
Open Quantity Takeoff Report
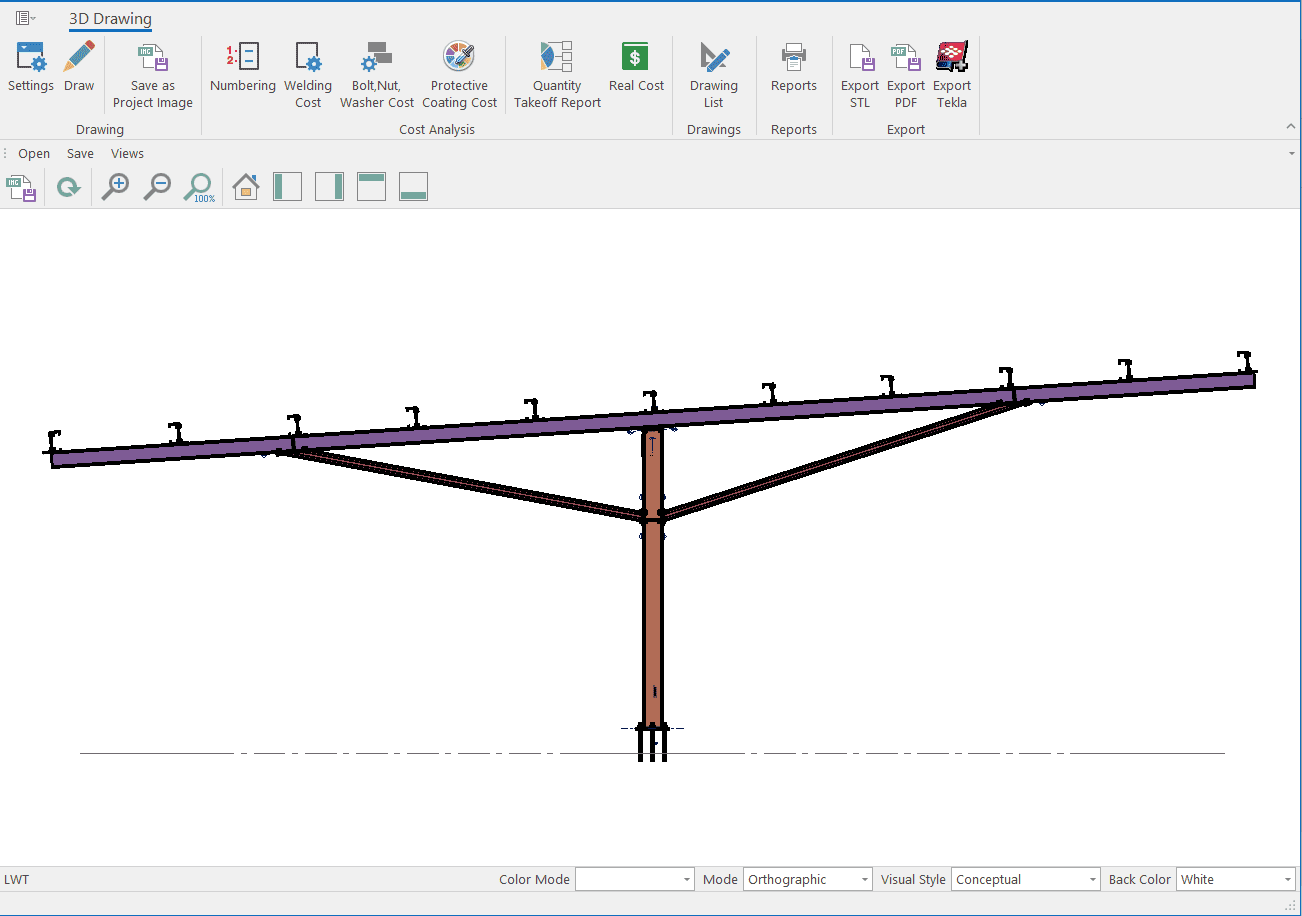coord(557,75)
